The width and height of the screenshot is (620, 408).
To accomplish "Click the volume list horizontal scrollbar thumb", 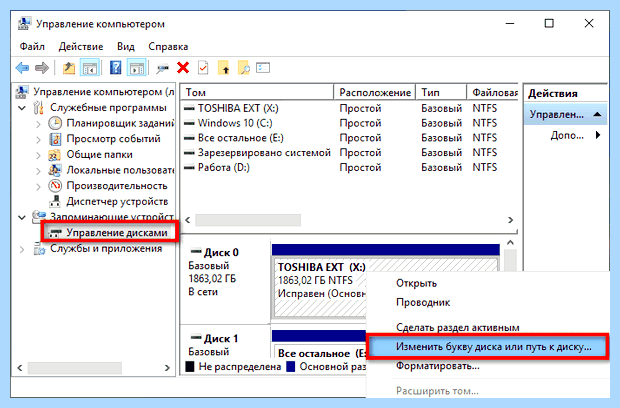I will (x=248, y=220).
